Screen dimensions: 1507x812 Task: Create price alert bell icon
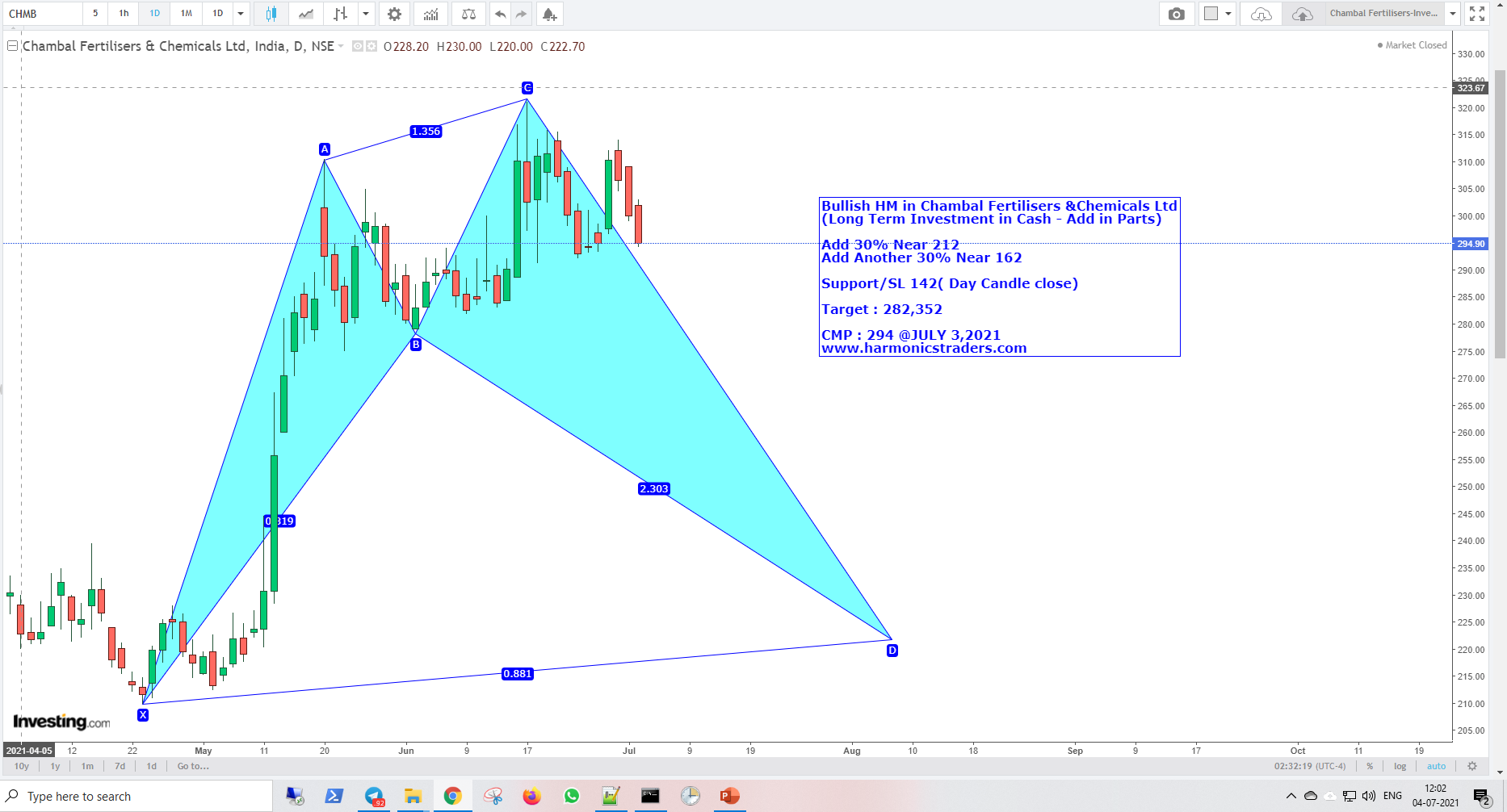[x=549, y=14]
